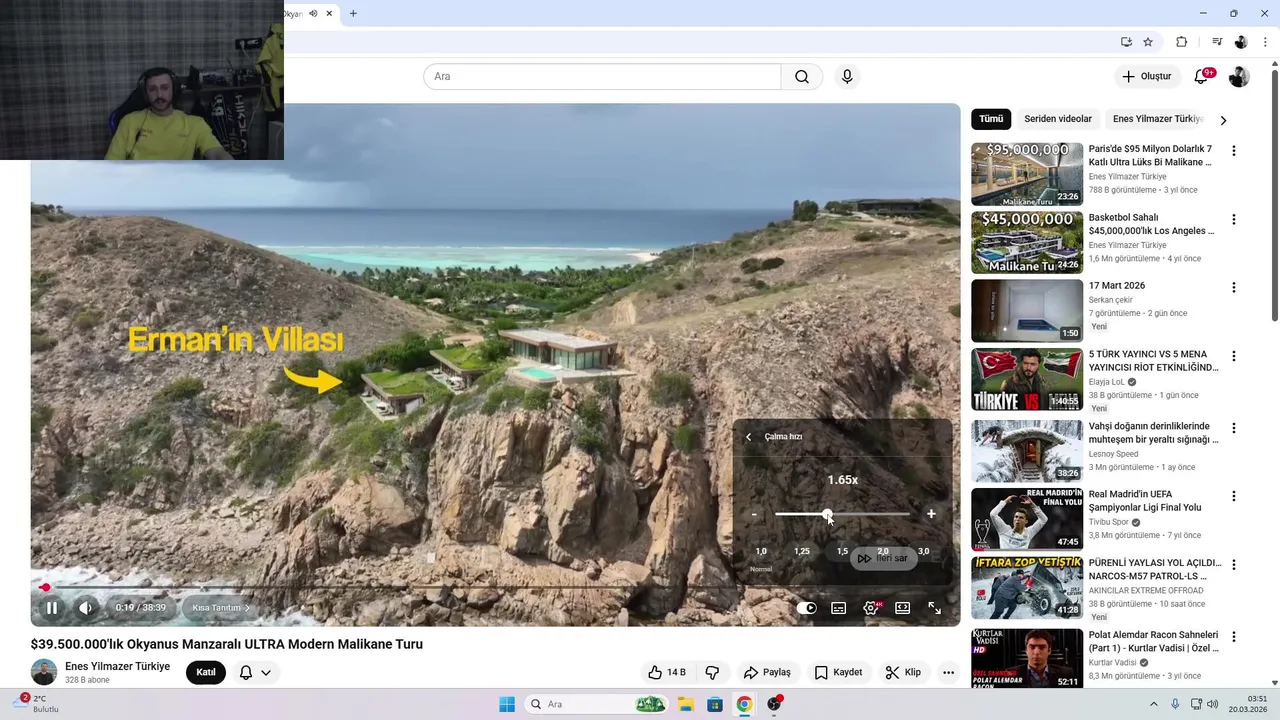Viewport: 1280px width, 720px height.
Task: Show more filter chips with the right arrow
Action: click(x=1223, y=120)
